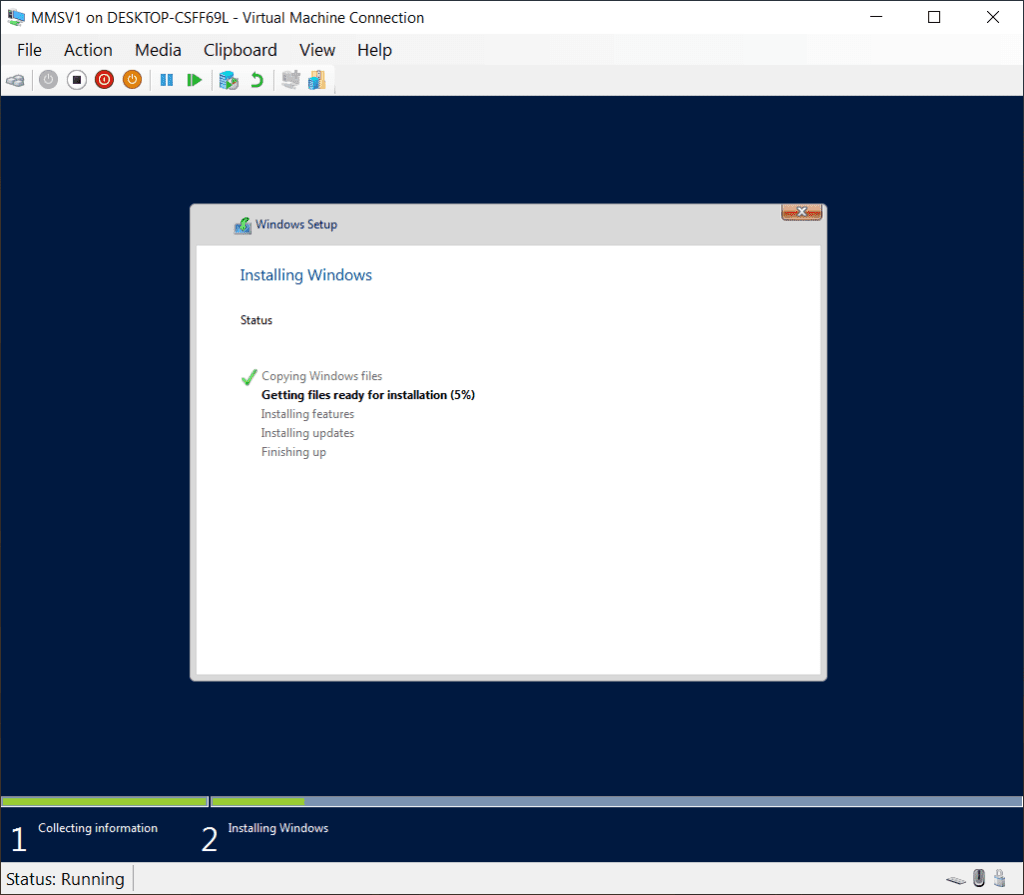The width and height of the screenshot is (1024, 895).
Task: Close the Virtual Machine Connection window
Action: coord(993,18)
